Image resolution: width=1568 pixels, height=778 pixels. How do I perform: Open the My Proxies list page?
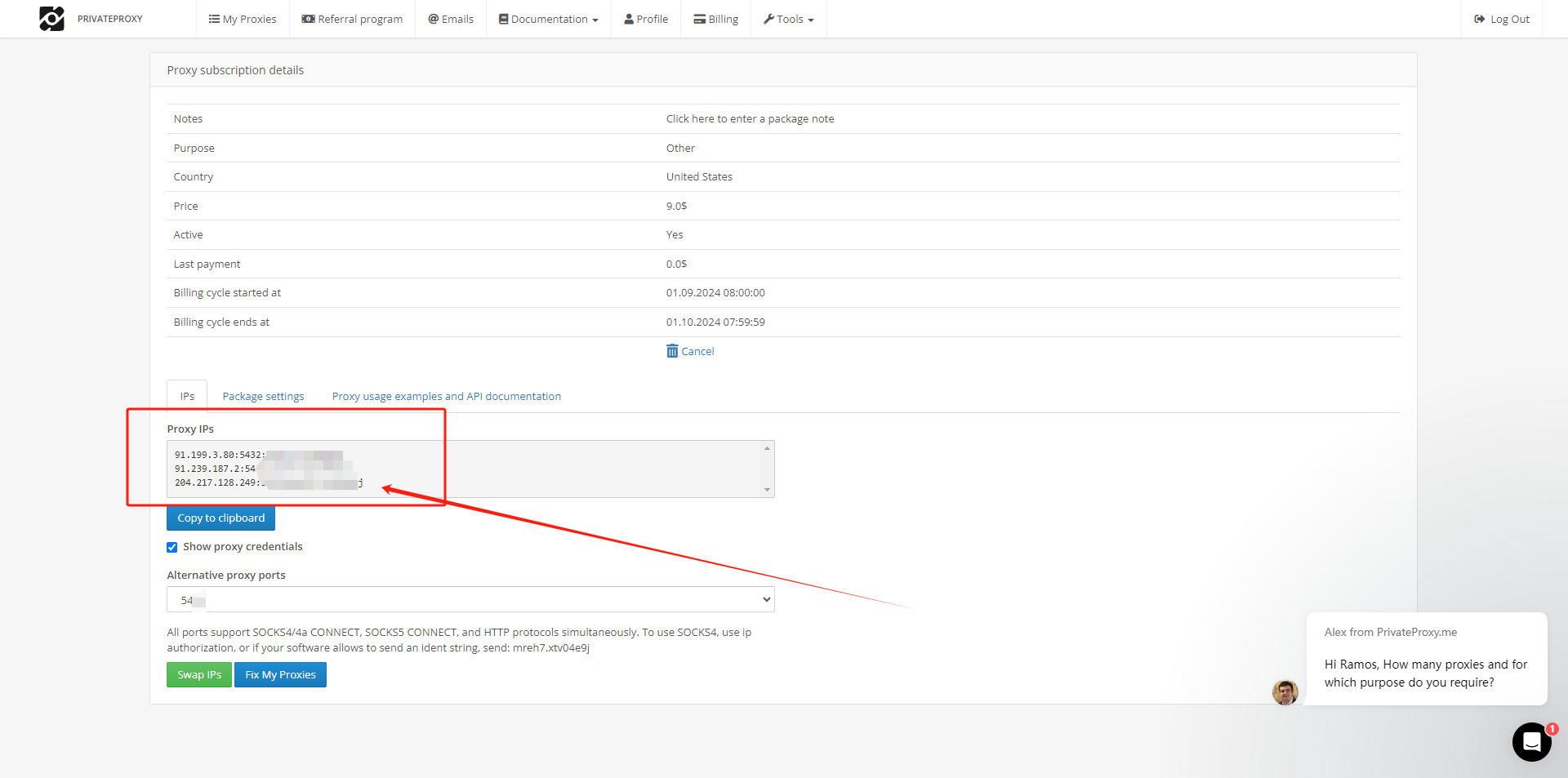[243, 19]
